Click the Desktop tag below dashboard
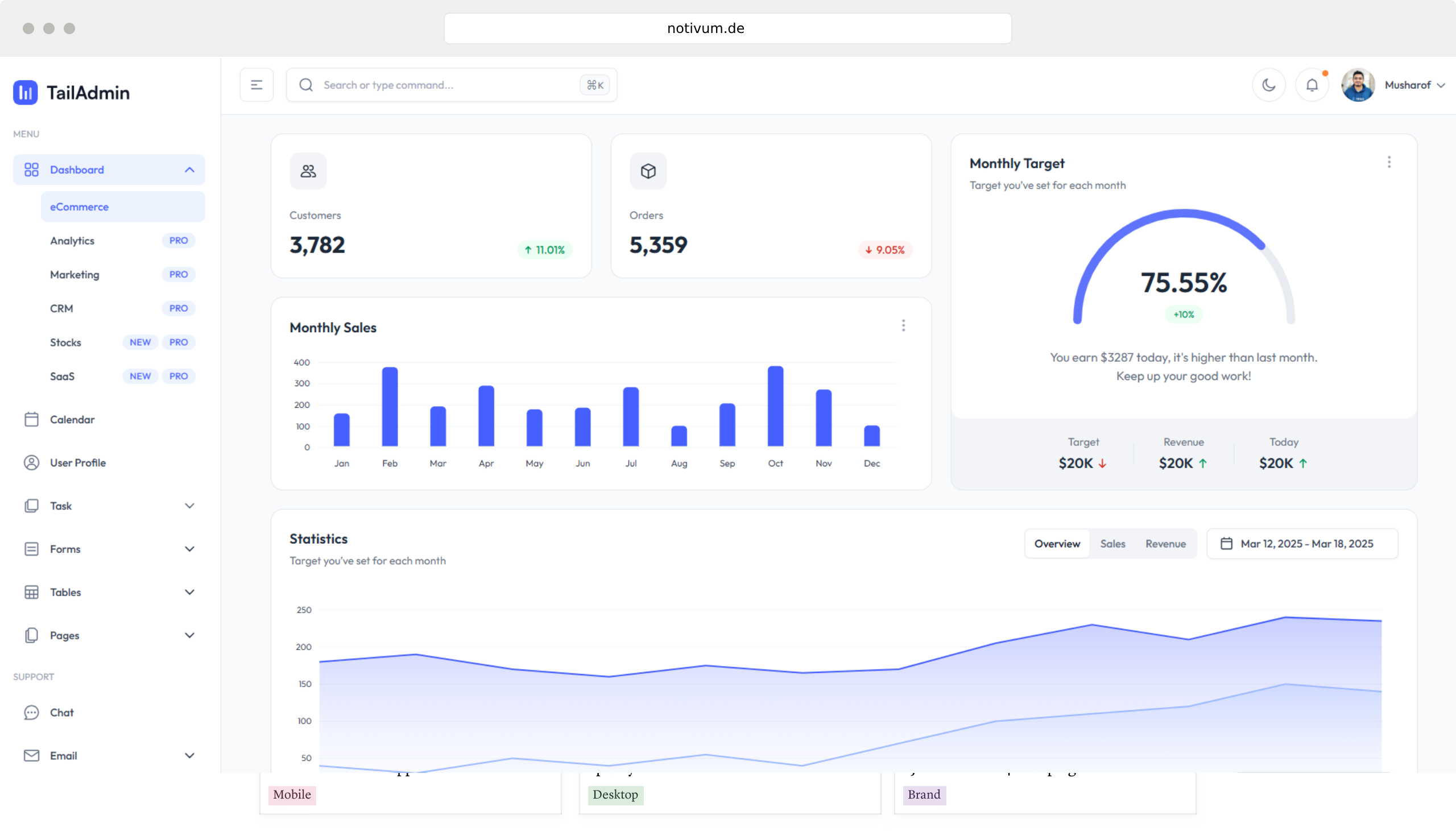The height and width of the screenshot is (831, 1456). [615, 795]
